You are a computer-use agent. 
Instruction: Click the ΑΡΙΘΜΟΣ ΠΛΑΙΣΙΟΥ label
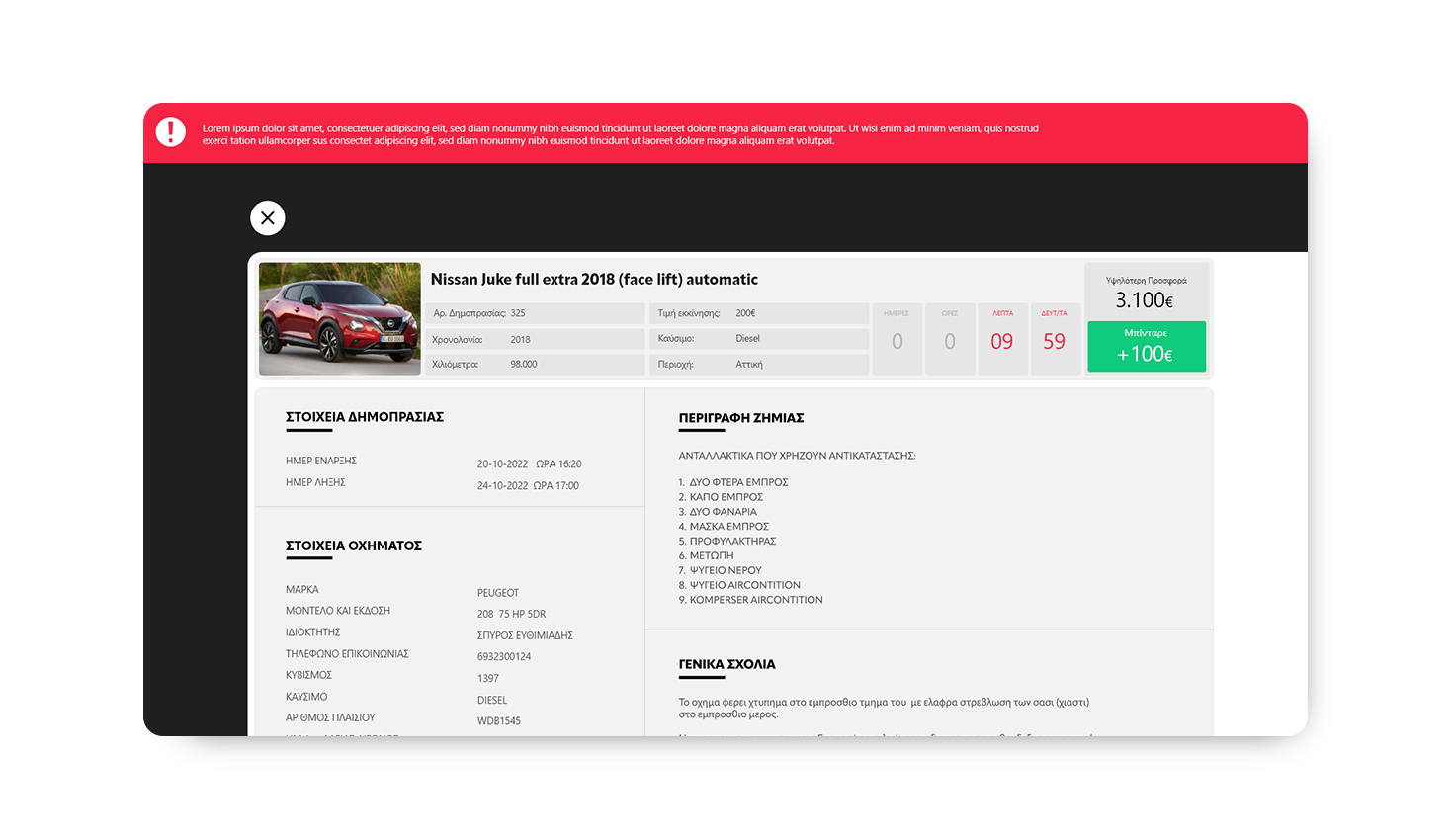point(330,717)
